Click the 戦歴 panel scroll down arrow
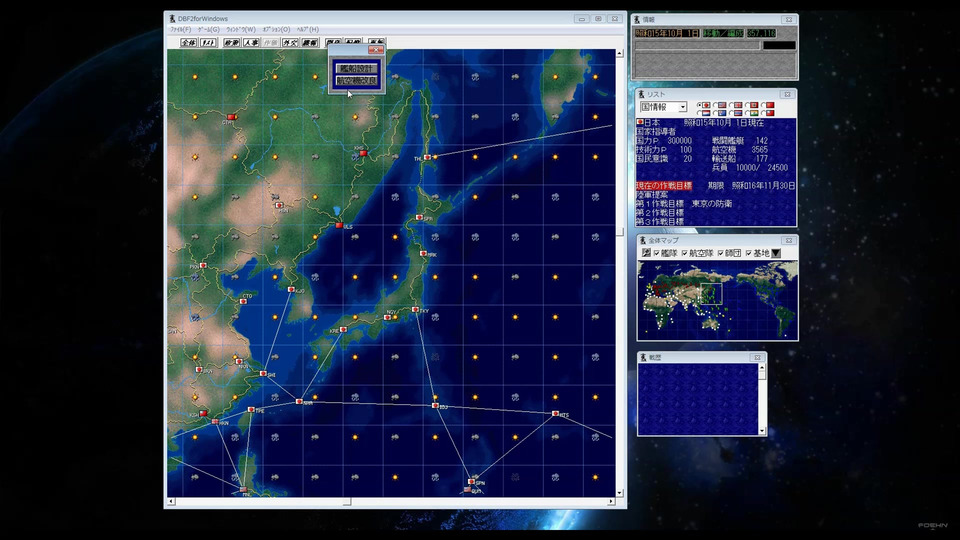Screen dimensions: 960x540 (x=762, y=431)
